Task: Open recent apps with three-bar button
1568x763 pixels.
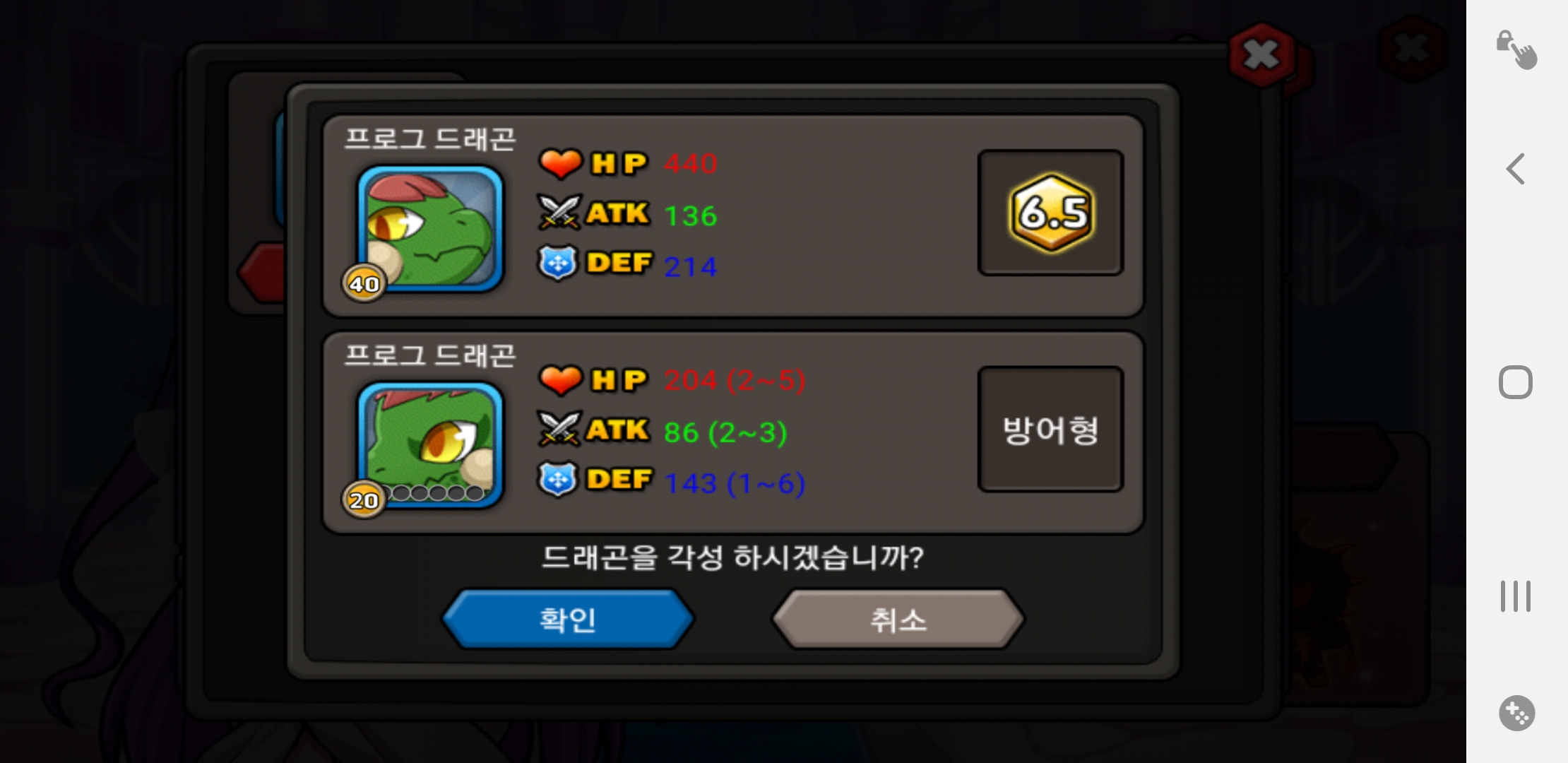Action: point(1516,596)
